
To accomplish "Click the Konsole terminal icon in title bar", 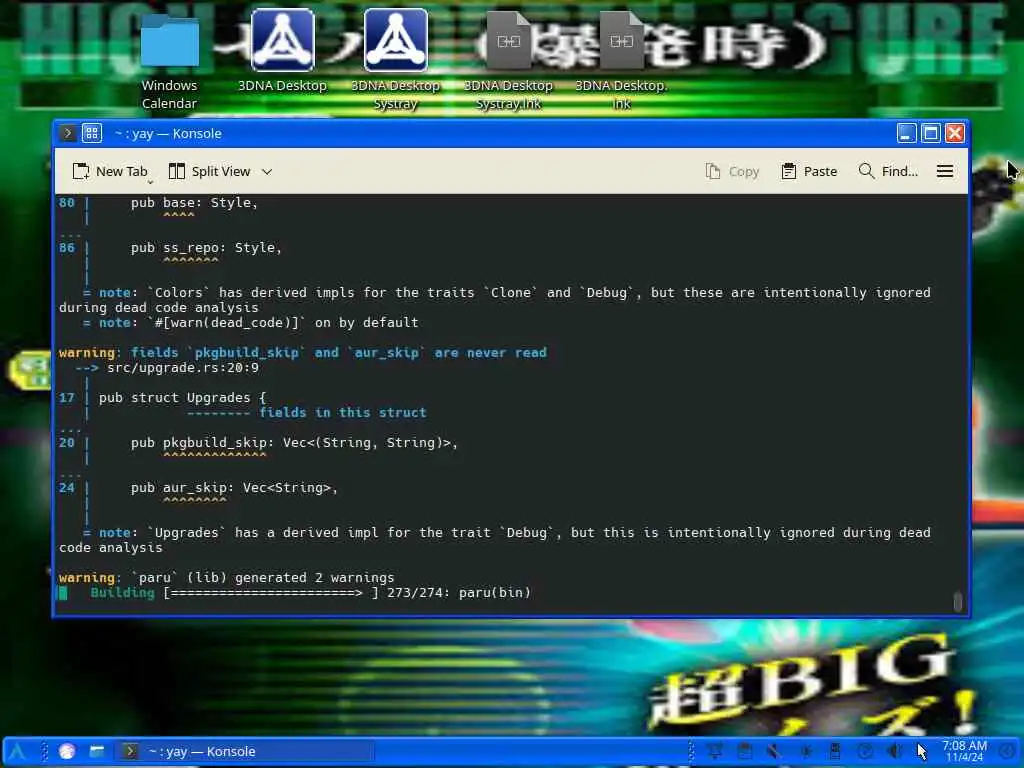I will tap(68, 133).
